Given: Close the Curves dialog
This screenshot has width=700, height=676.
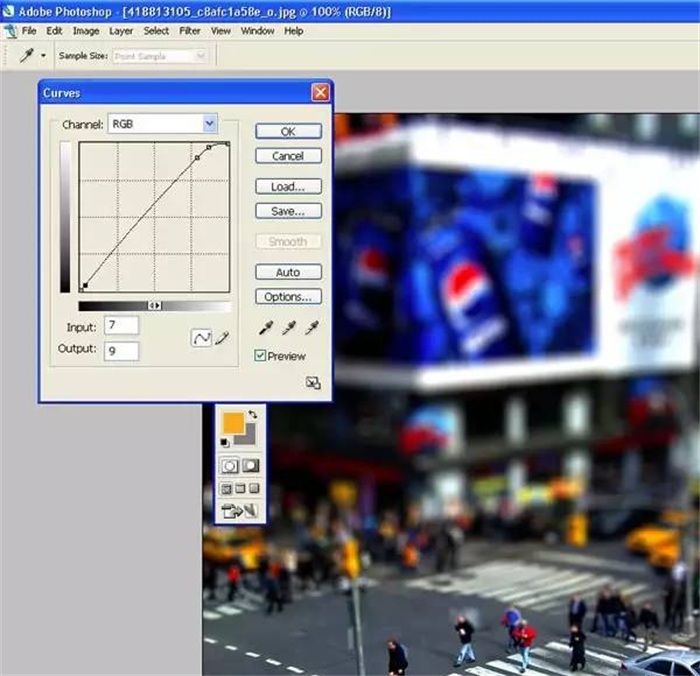Looking at the screenshot, I should [320, 93].
